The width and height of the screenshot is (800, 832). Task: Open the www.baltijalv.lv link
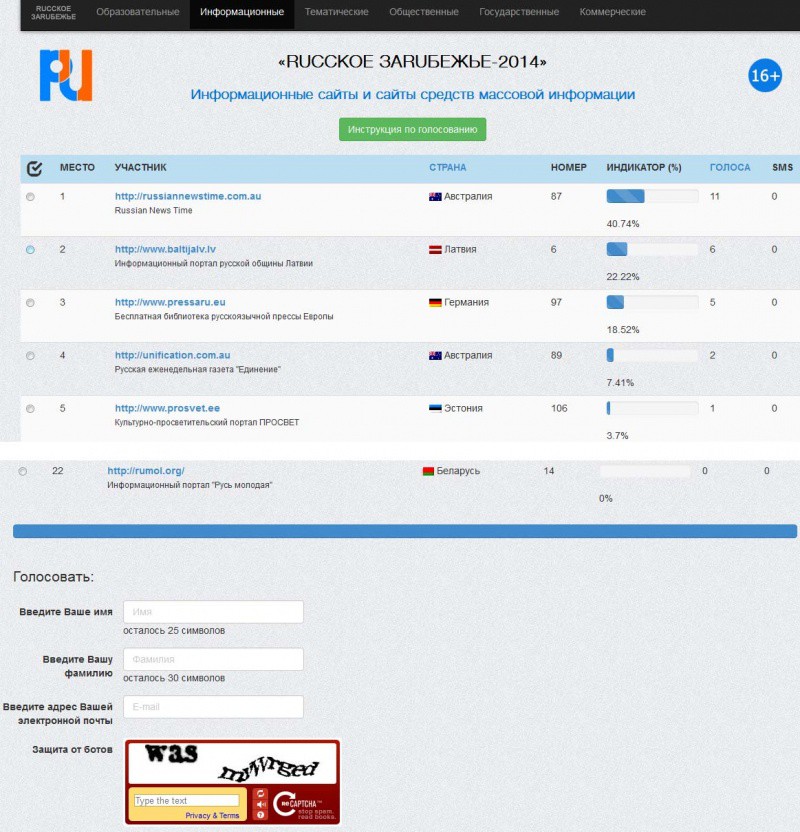pos(165,249)
